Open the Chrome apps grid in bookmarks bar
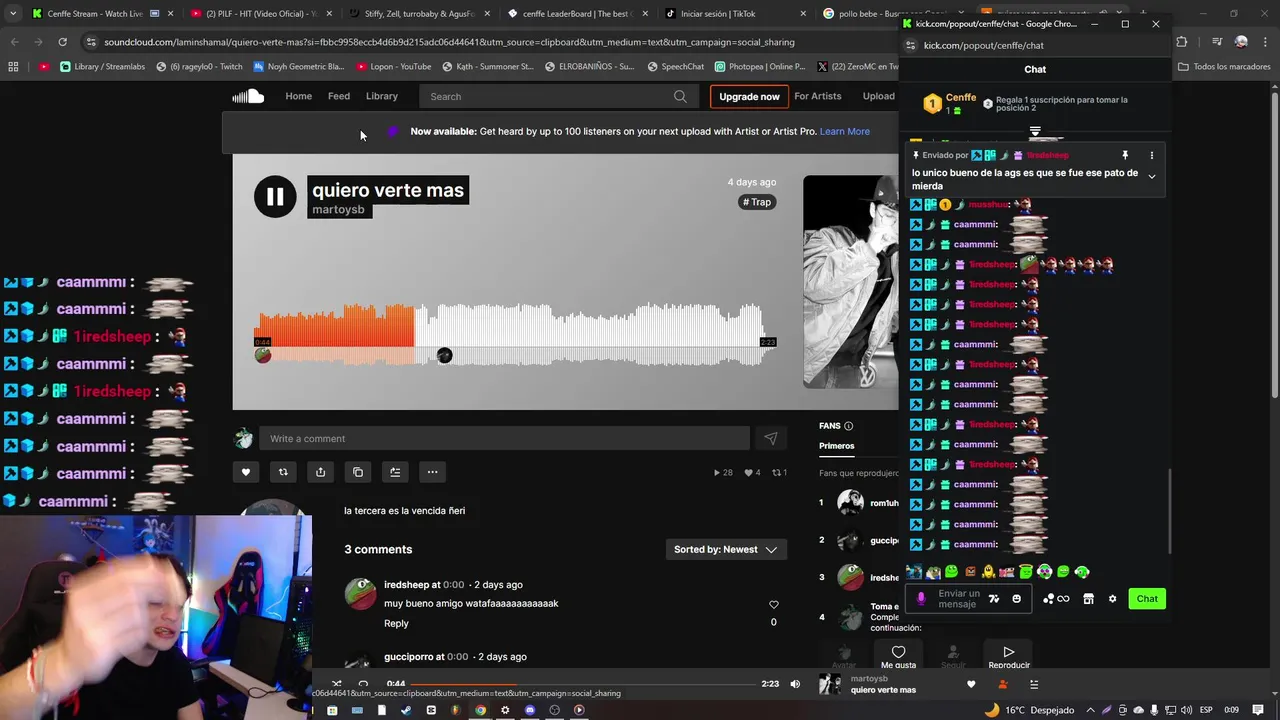Viewport: 1280px width, 720px height. point(13,66)
